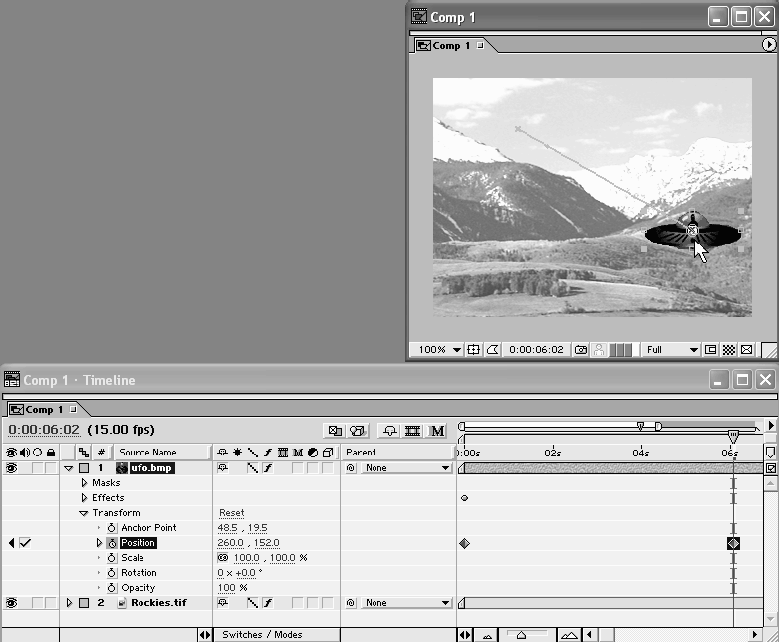Click the timeline zoom slider handle
This screenshot has width=779, height=642.
(x=521, y=635)
